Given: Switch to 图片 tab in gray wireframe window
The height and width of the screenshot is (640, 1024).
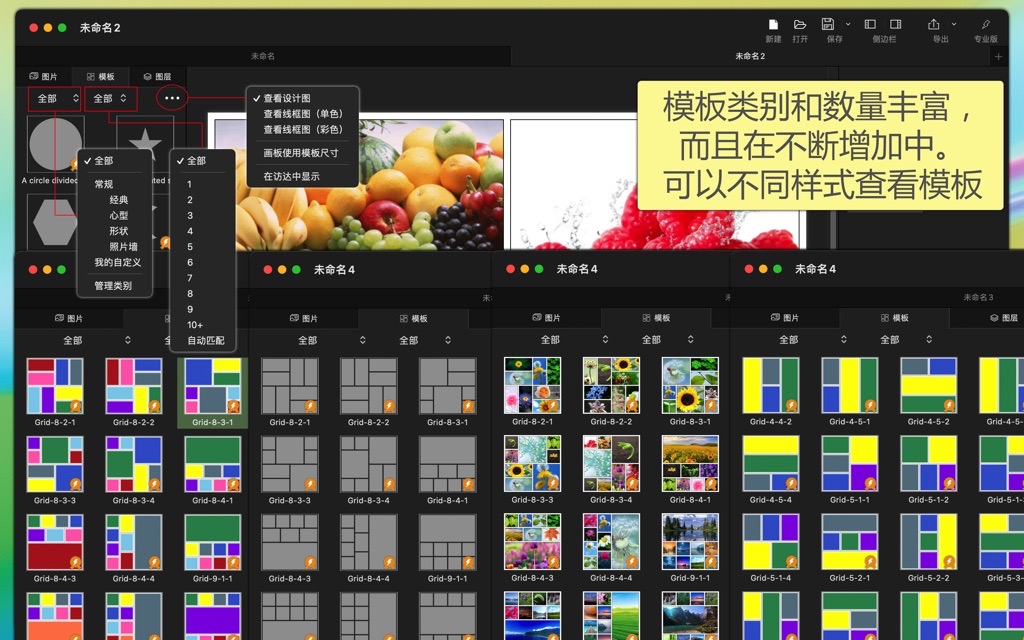Looking at the screenshot, I should click(304, 319).
